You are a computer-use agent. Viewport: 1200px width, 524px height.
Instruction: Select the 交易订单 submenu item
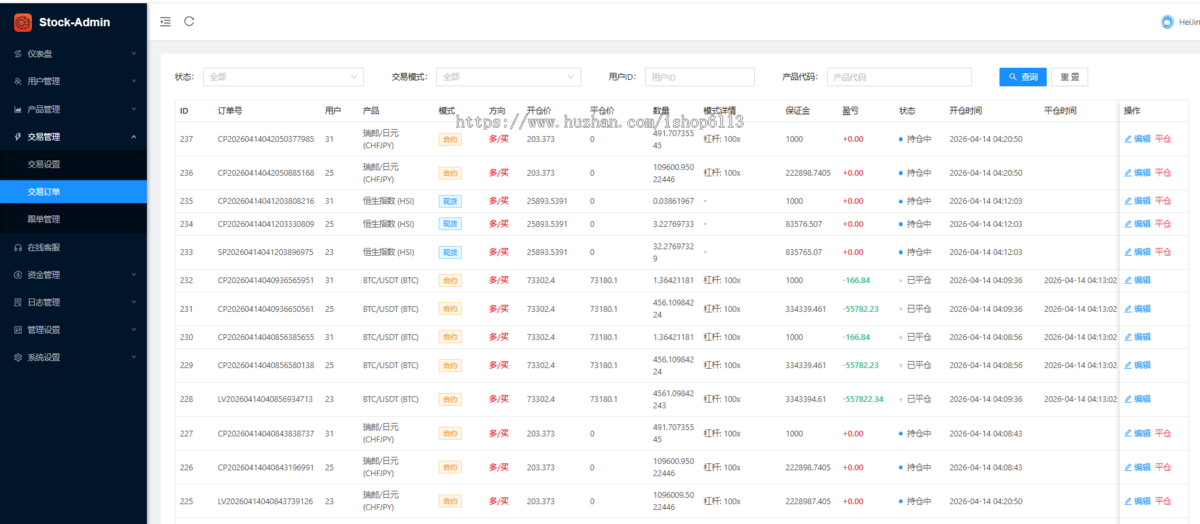pos(73,192)
